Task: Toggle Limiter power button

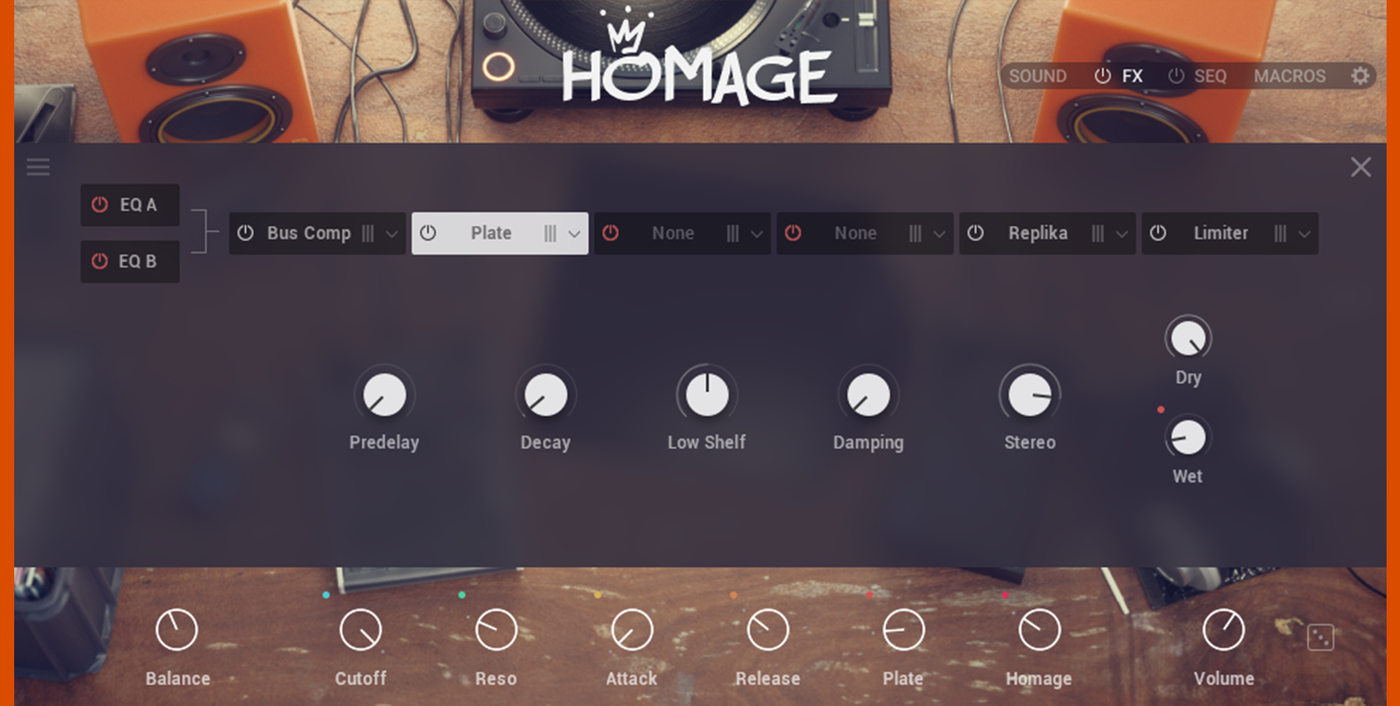Action: tap(1158, 233)
